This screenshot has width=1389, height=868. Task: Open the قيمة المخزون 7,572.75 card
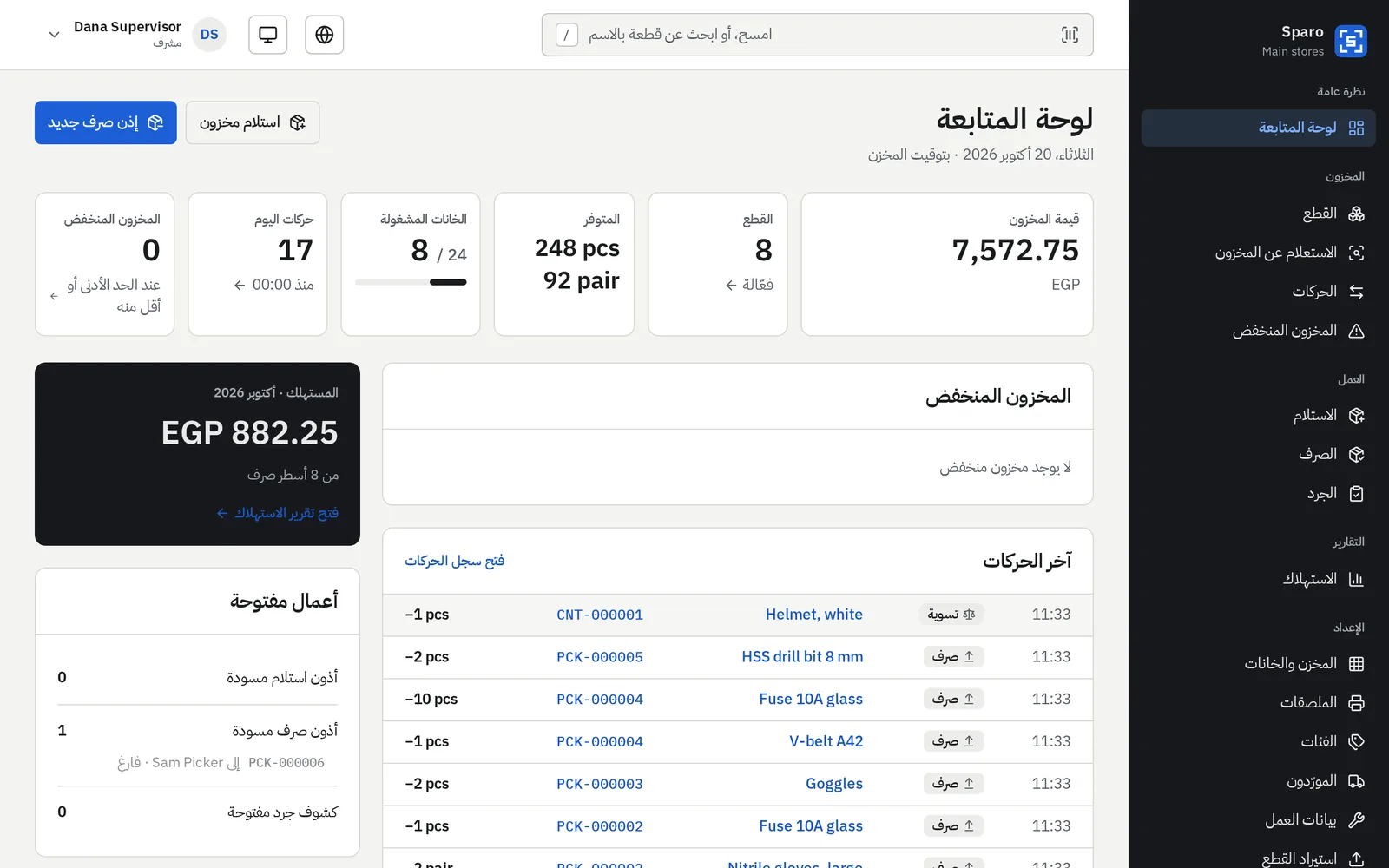tap(946, 264)
